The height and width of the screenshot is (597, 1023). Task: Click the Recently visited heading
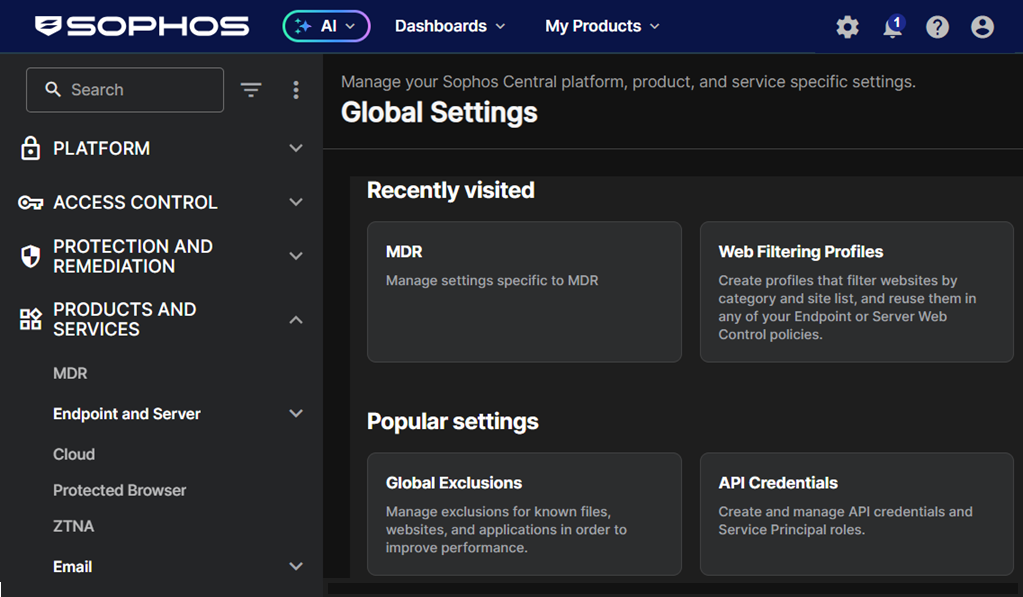451,190
